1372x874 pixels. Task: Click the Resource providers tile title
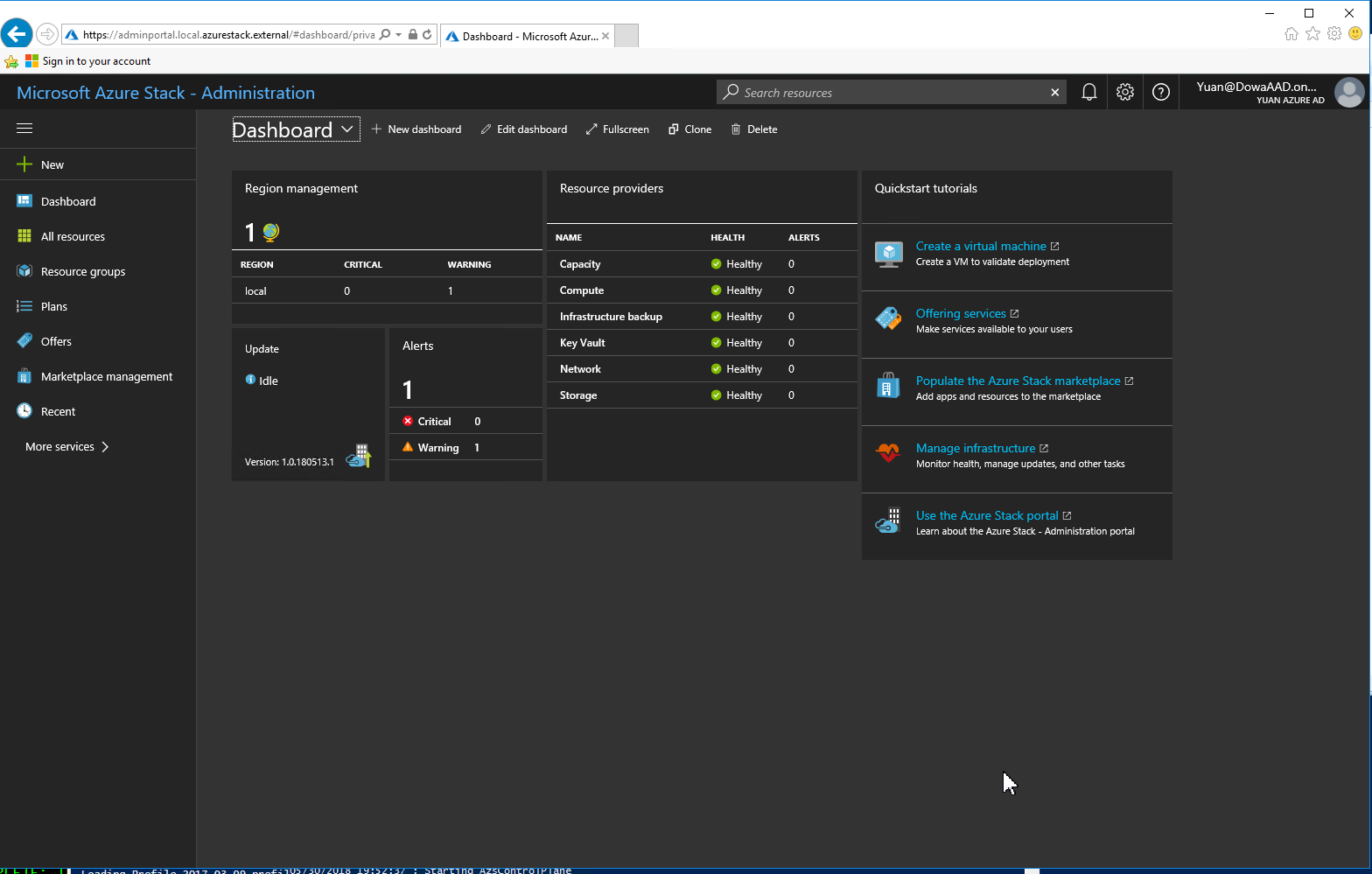coord(612,188)
